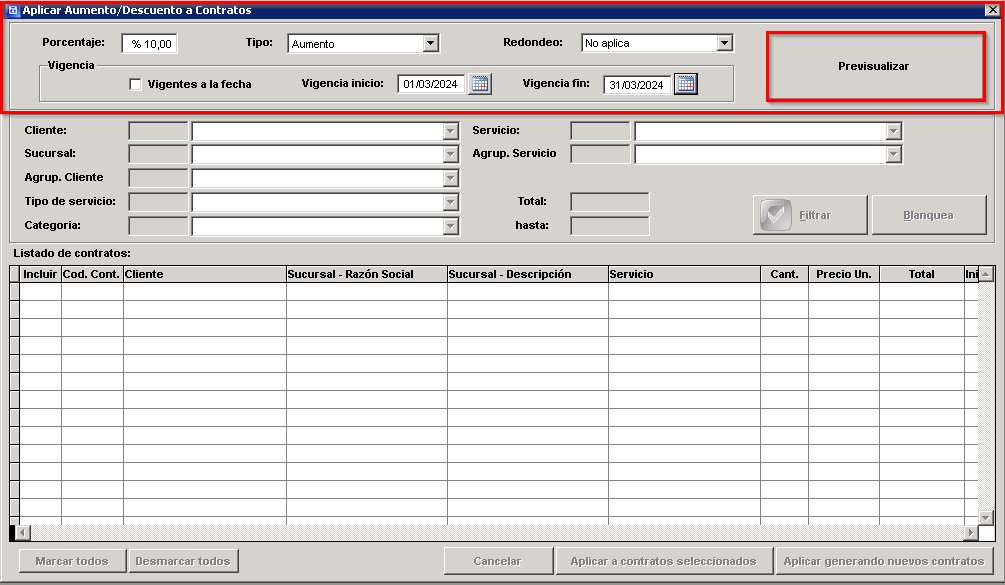Click the Cod. Cont. column header

[x=92, y=274]
